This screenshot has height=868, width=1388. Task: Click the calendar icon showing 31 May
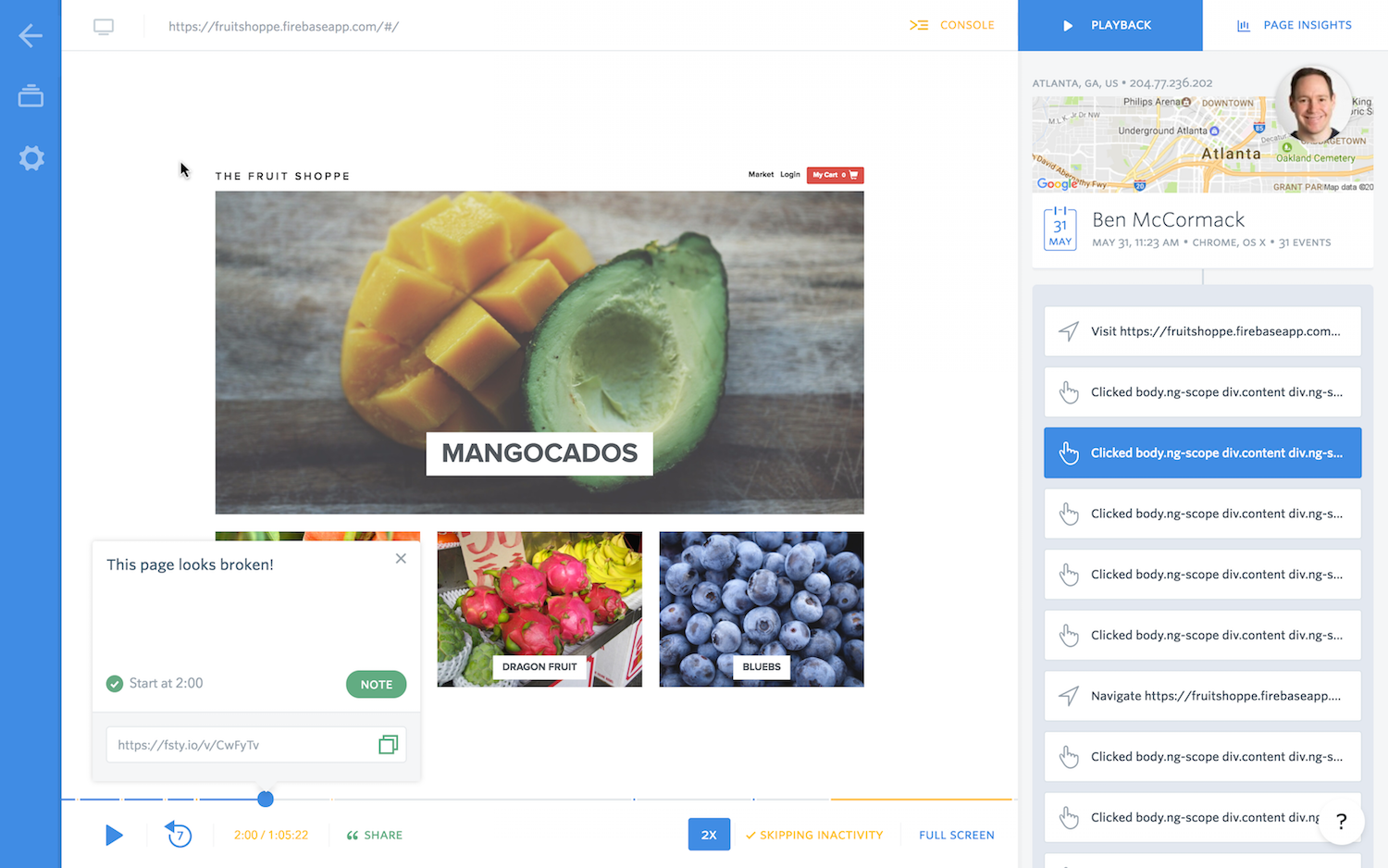pyautogui.click(x=1060, y=228)
